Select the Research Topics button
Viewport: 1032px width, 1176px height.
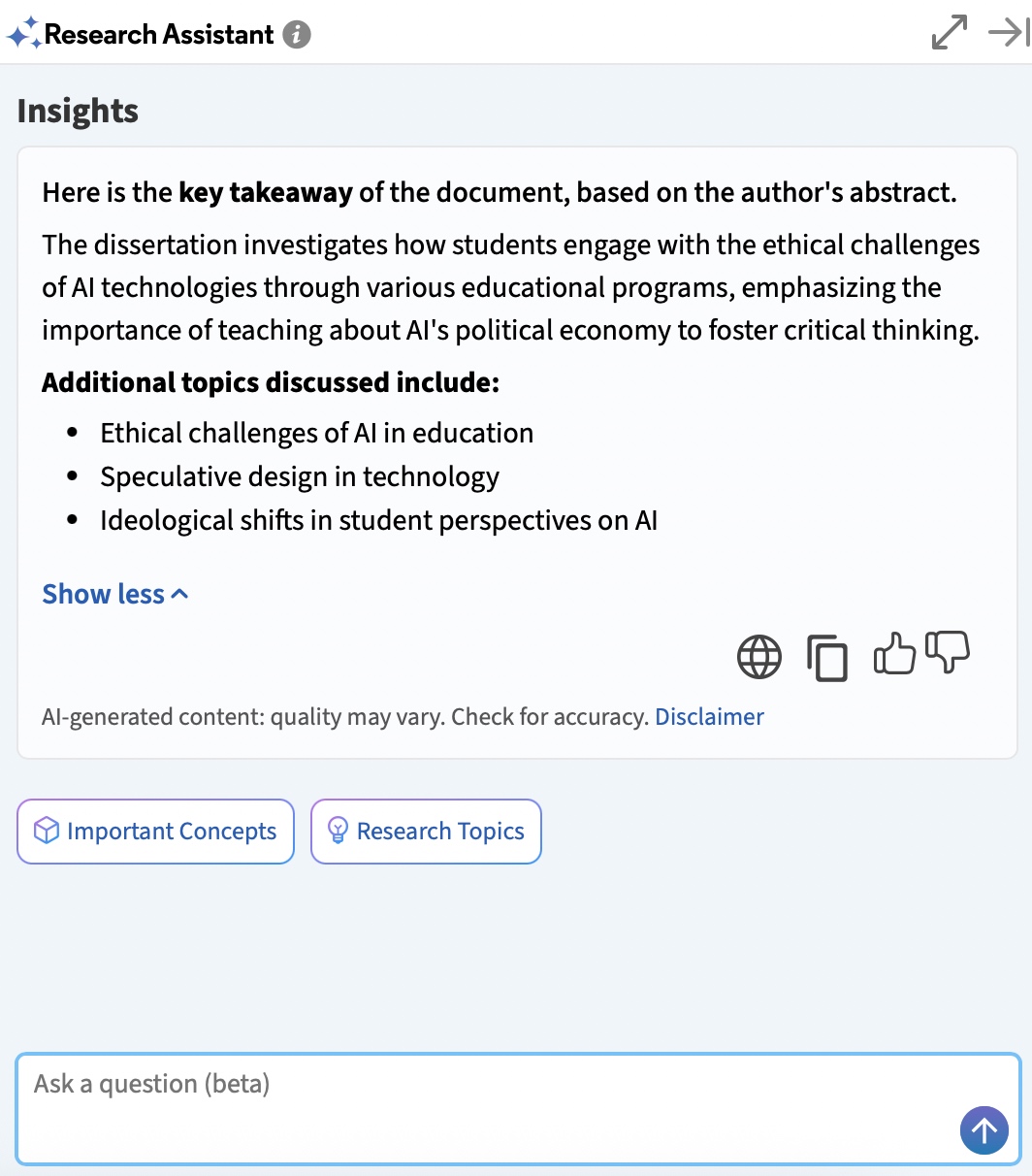click(426, 832)
